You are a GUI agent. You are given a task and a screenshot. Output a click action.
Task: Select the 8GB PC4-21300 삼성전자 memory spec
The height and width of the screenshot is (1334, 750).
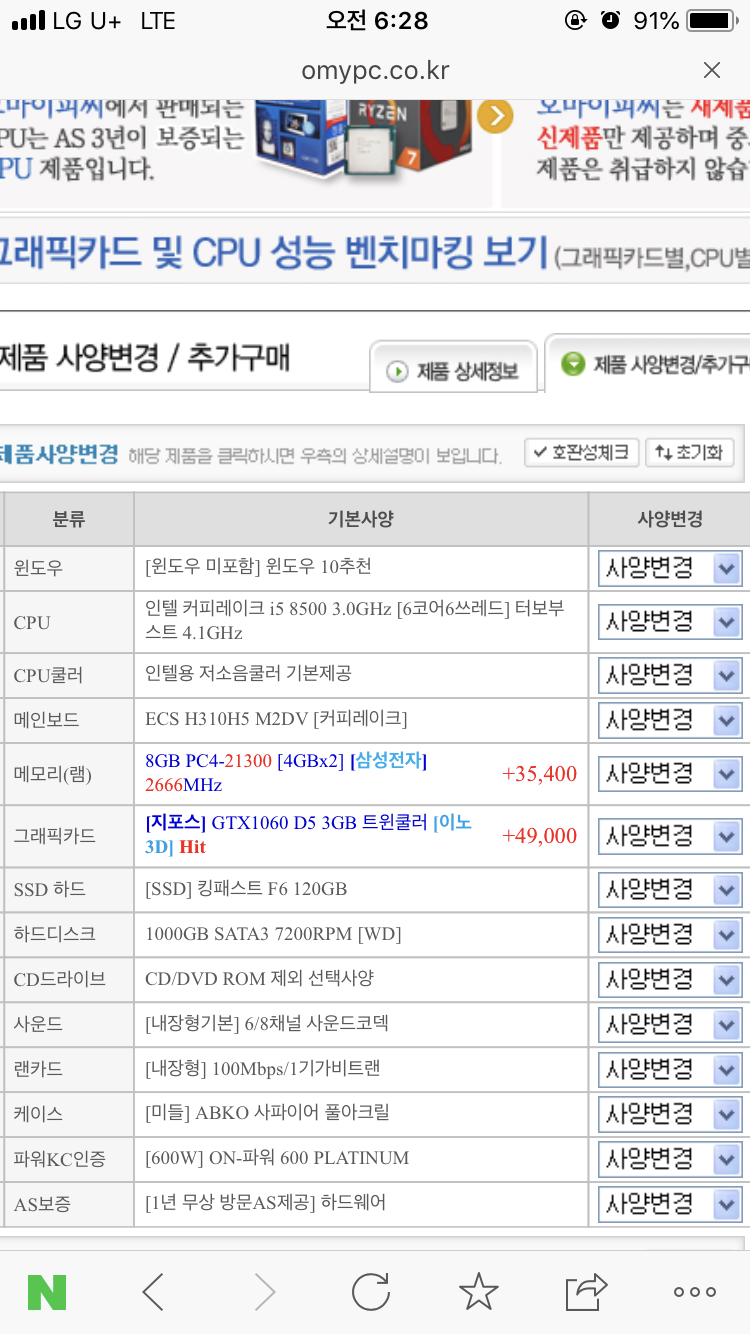[x=286, y=773]
